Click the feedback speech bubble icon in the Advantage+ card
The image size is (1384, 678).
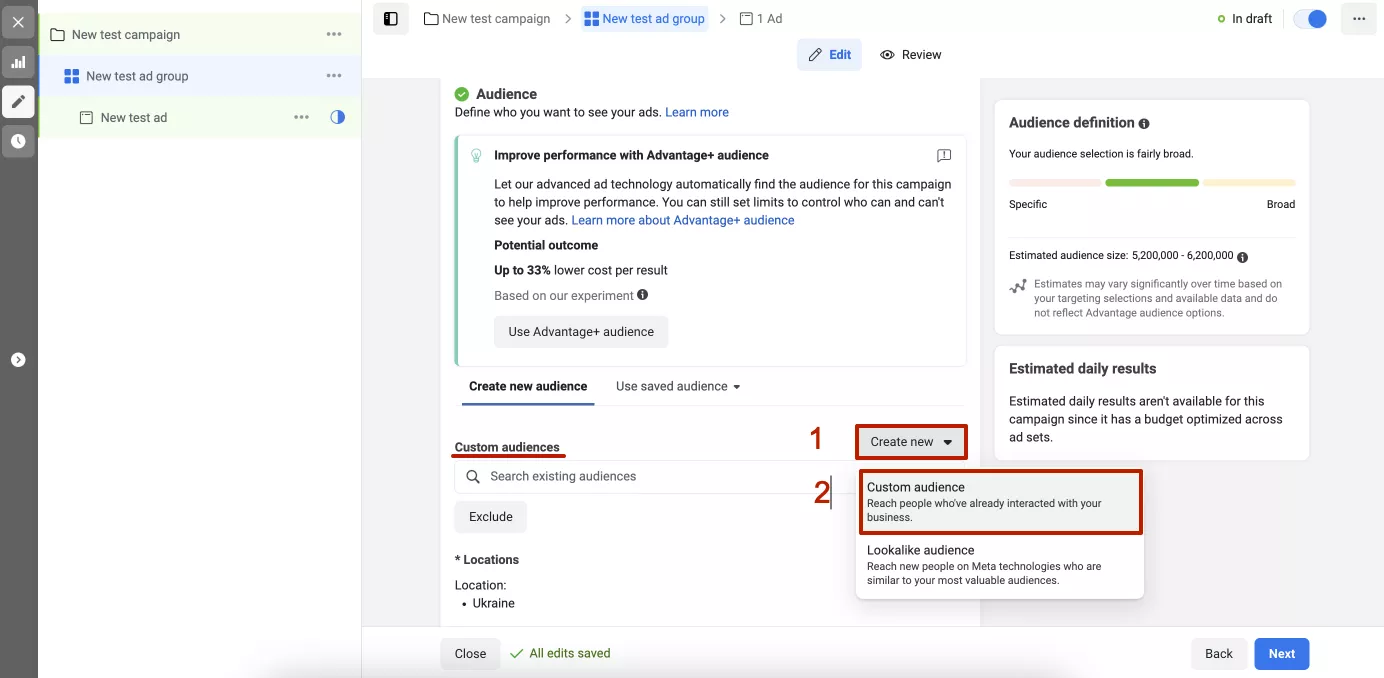(944, 156)
